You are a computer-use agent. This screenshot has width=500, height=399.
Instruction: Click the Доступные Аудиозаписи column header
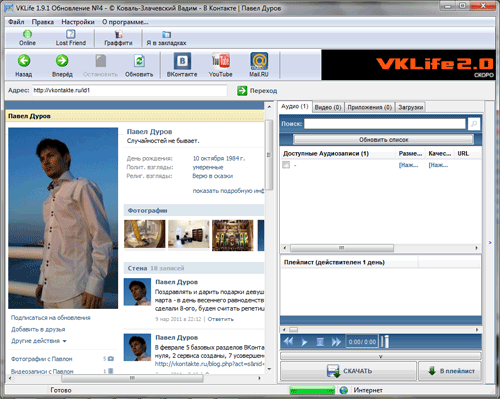[338, 154]
